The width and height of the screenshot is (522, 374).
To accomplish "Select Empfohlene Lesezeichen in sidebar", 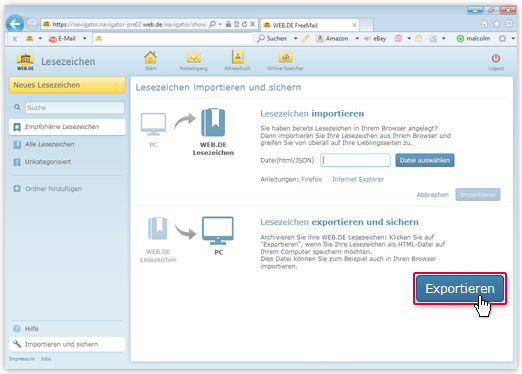I will [67, 127].
